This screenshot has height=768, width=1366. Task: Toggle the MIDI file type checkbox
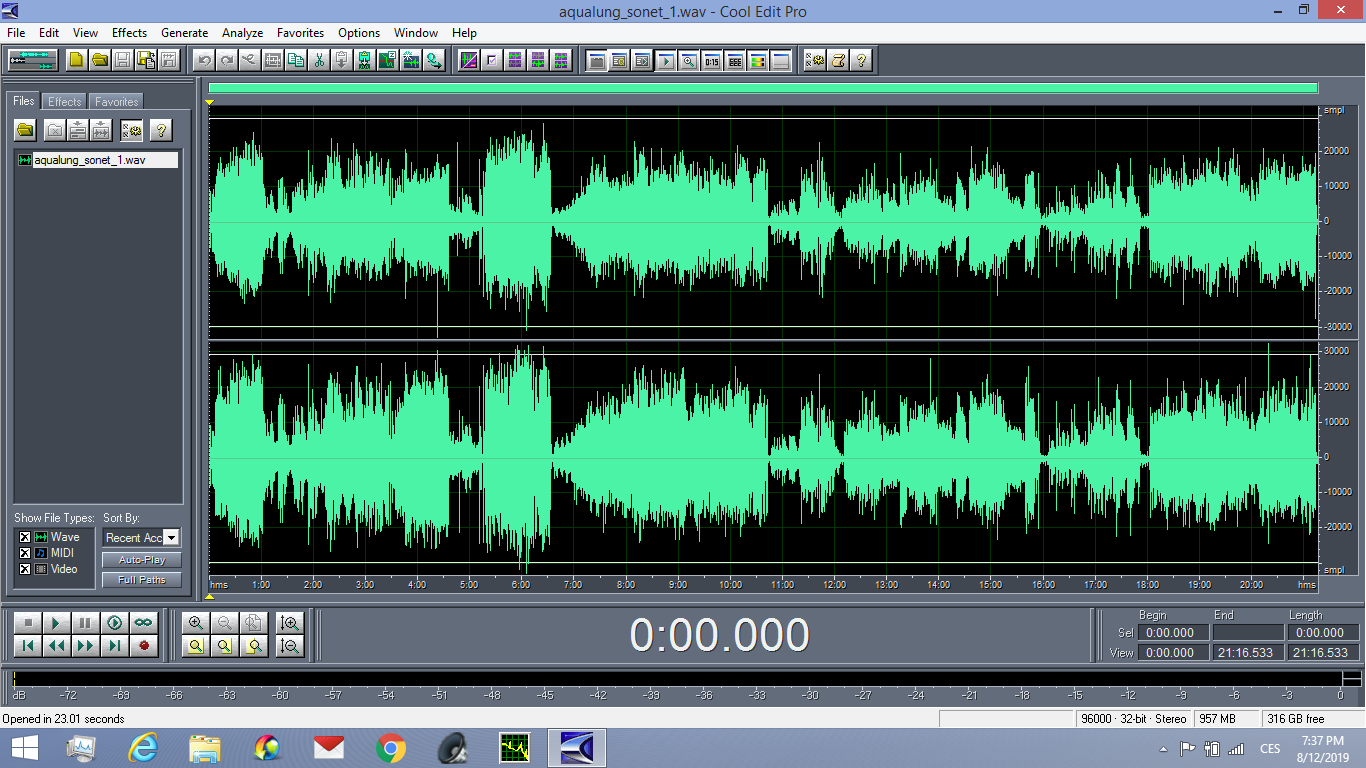25,553
